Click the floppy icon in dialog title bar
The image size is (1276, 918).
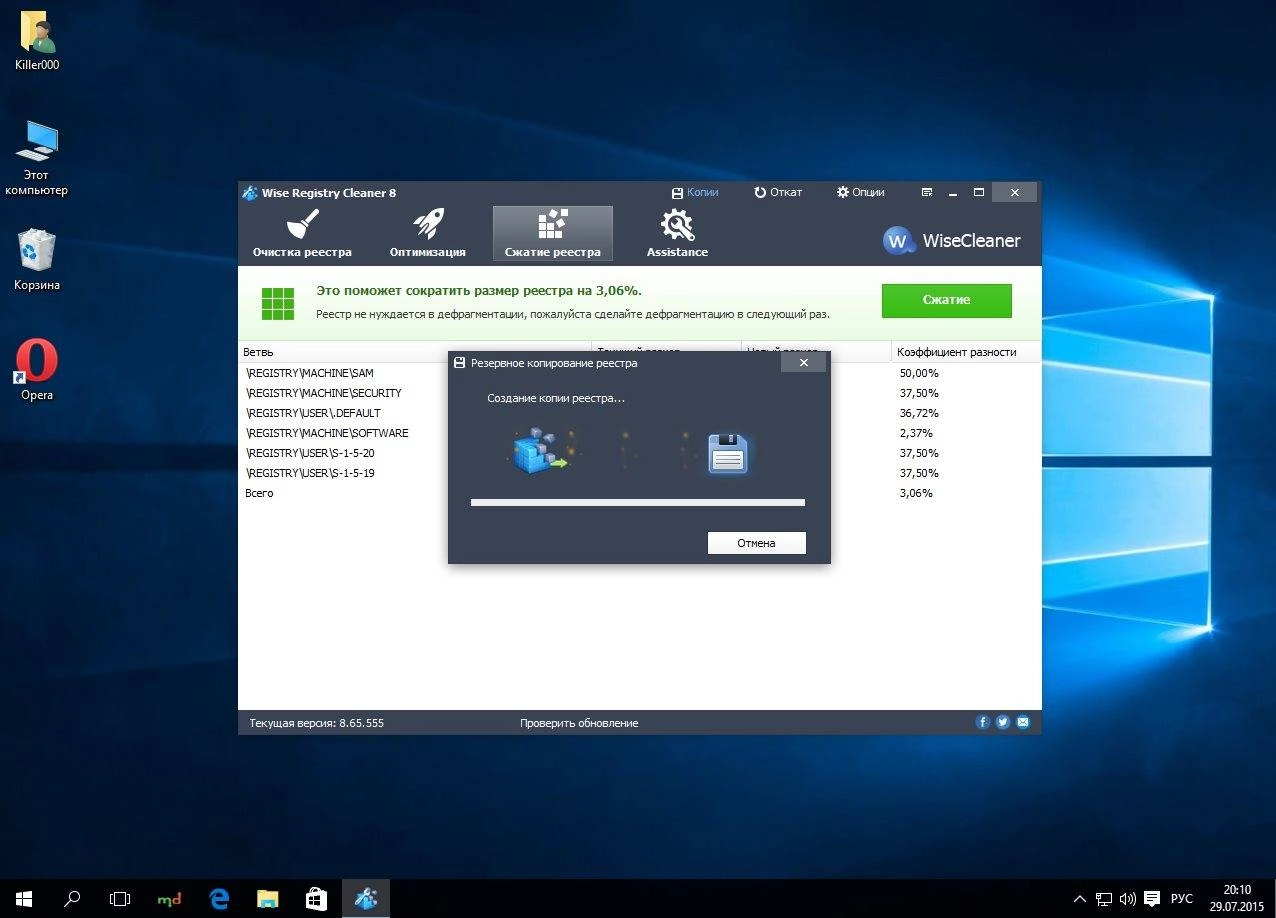459,363
